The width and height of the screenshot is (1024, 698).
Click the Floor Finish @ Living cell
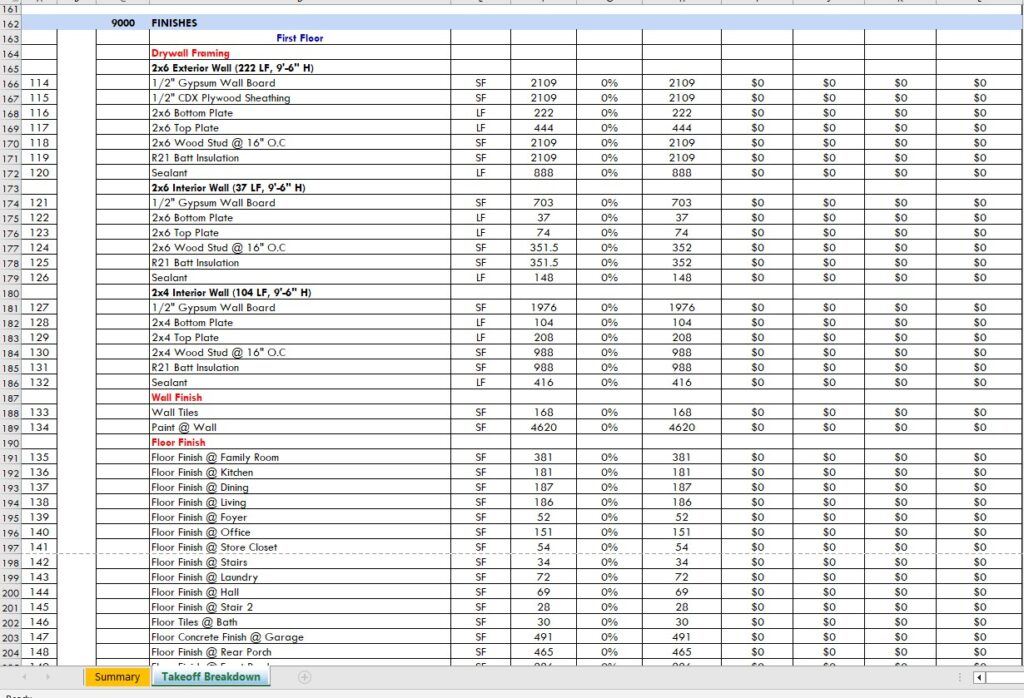tap(300, 502)
